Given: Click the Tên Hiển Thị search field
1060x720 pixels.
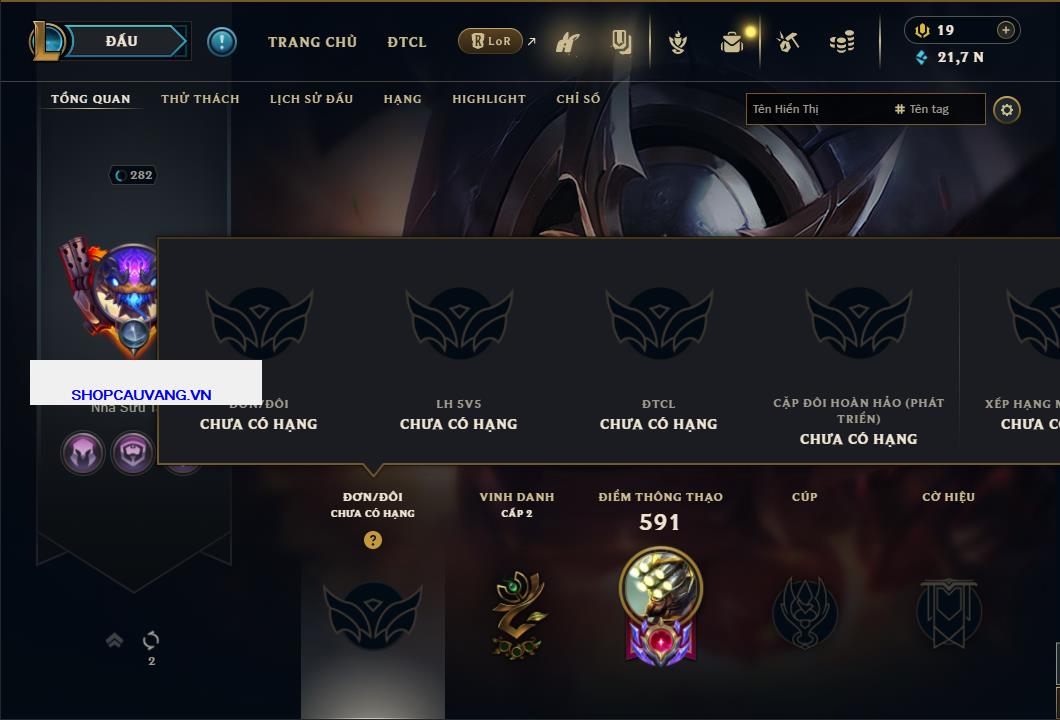Looking at the screenshot, I should [818, 109].
